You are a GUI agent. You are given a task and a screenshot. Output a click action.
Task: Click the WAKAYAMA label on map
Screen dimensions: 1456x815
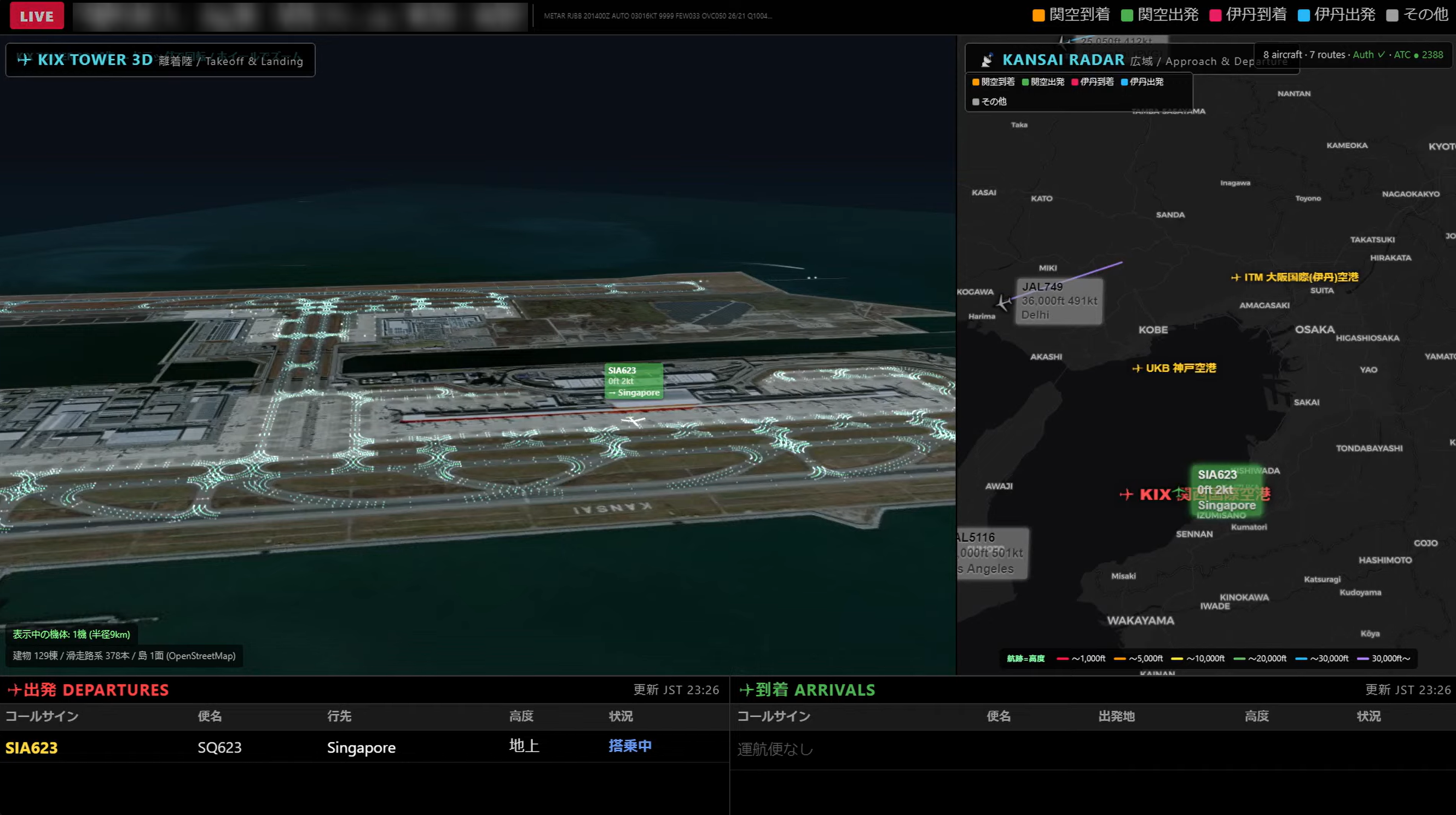[1140, 620]
